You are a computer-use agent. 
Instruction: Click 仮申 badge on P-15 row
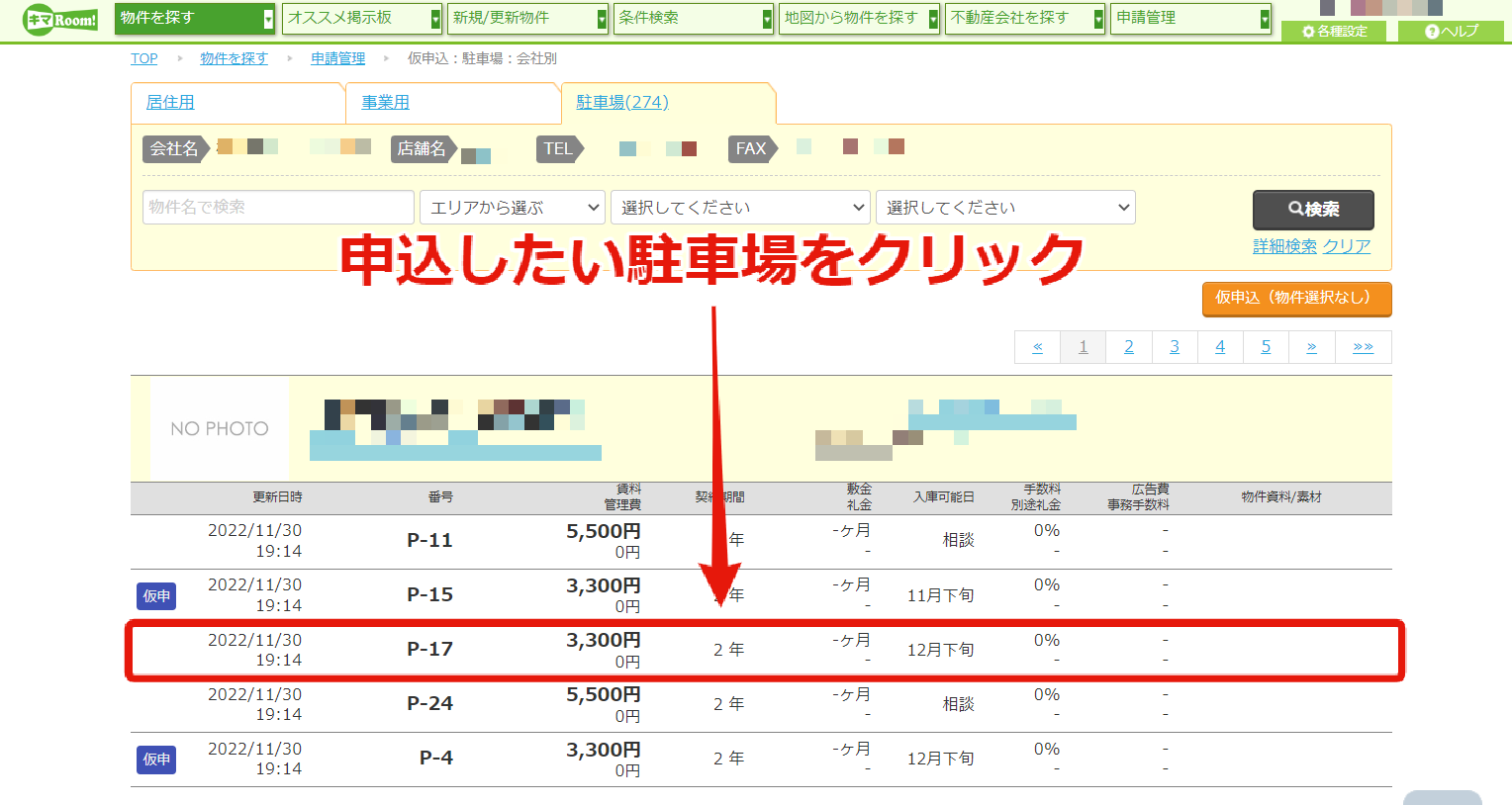[x=156, y=596]
